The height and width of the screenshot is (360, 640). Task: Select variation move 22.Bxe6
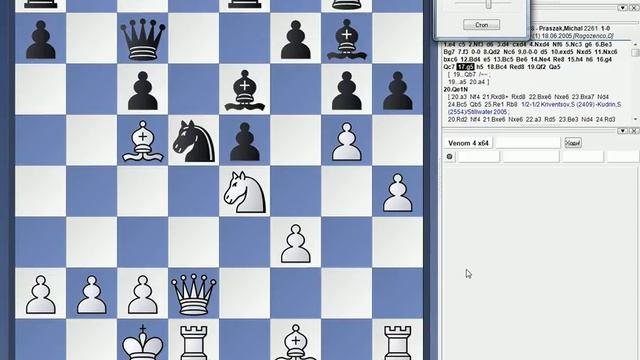[540, 97]
